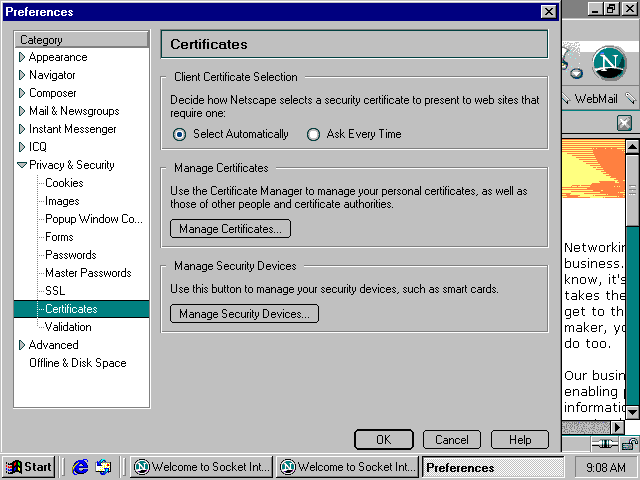Expand the Navigator category
The image size is (640, 480).
(22, 75)
